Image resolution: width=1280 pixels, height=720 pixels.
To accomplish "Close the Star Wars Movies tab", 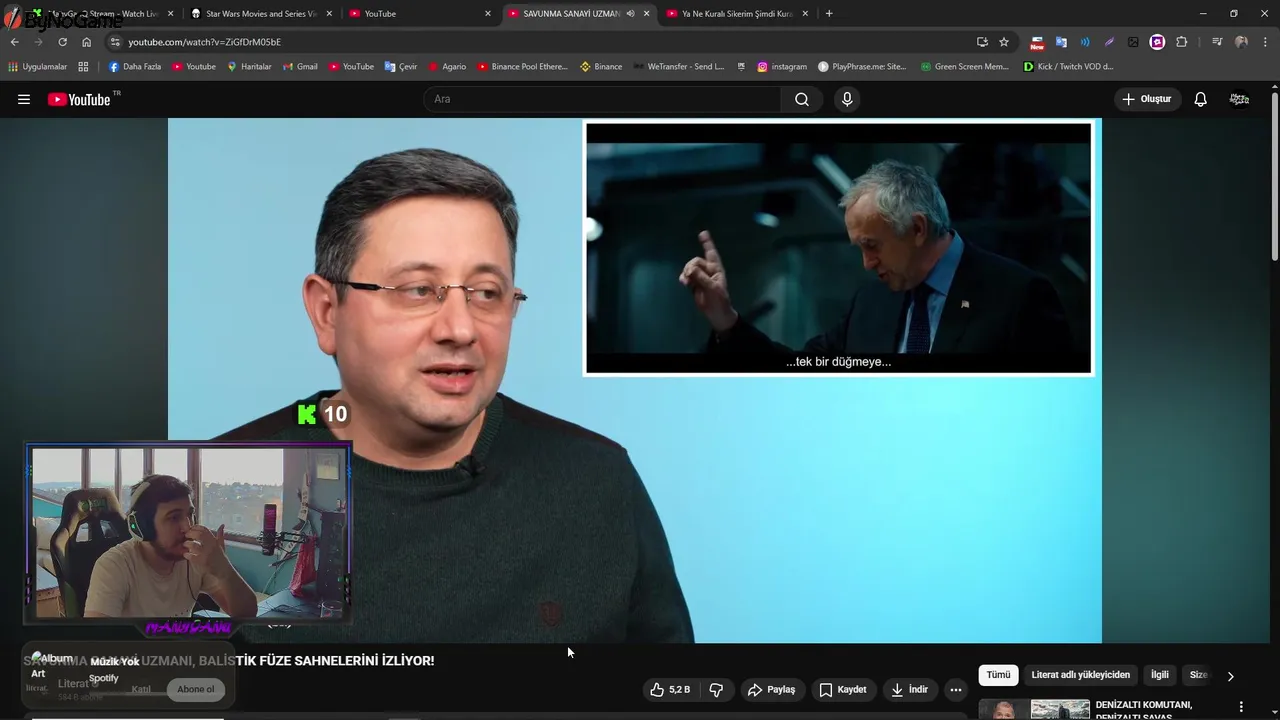I will (329, 14).
